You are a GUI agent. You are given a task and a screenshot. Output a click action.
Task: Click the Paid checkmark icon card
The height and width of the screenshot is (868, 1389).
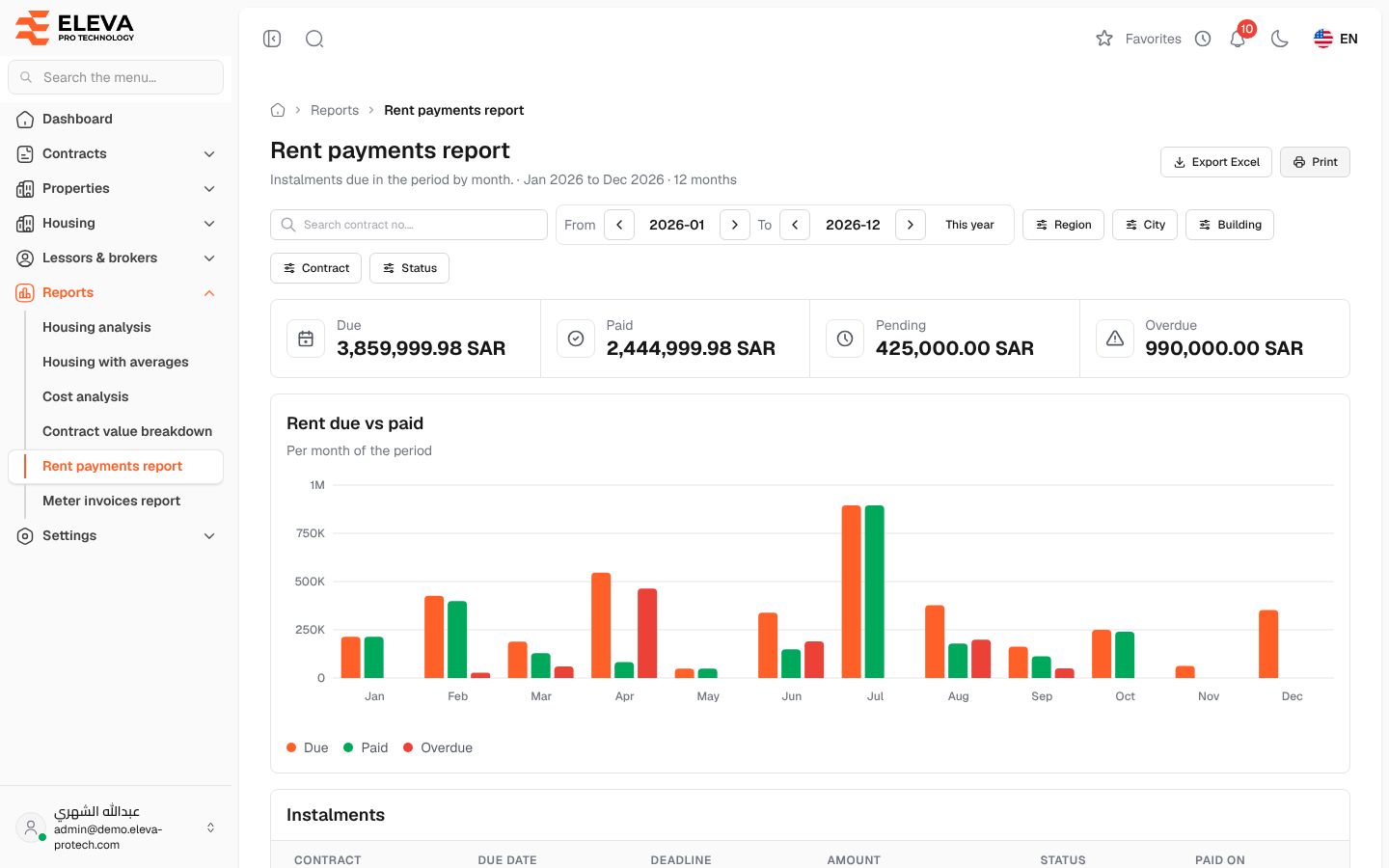click(576, 339)
